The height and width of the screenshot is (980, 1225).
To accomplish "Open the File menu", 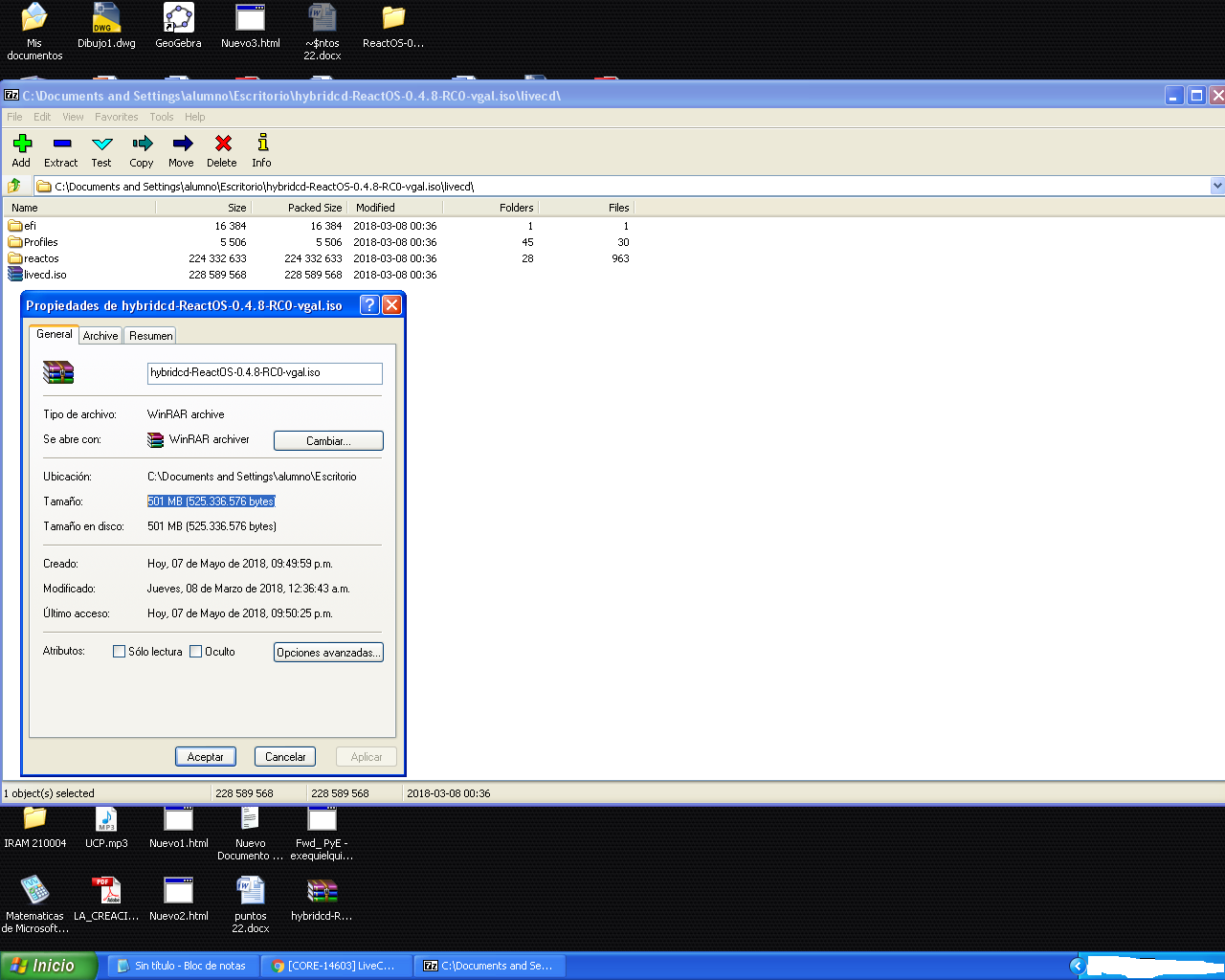I will click(x=14, y=117).
